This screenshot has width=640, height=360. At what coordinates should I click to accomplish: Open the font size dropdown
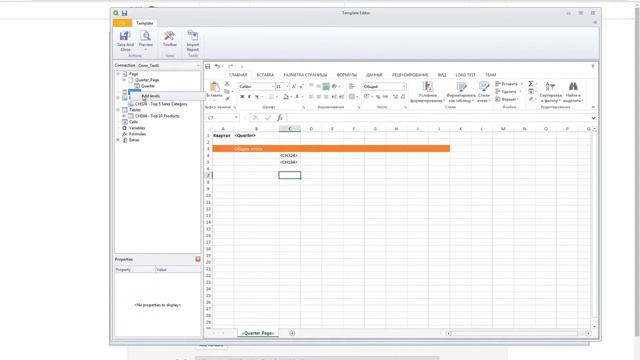click(287, 87)
